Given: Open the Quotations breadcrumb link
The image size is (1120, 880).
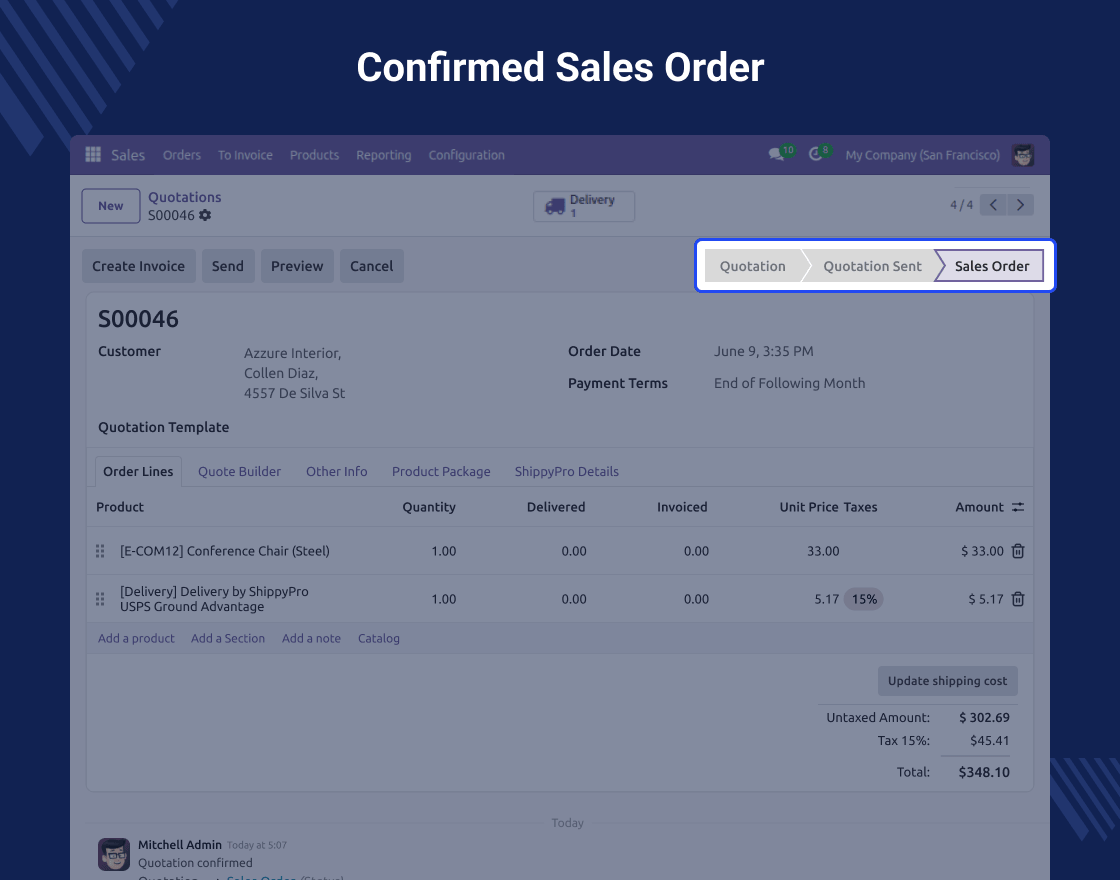Looking at the screenshot, I should pos(184,197).
